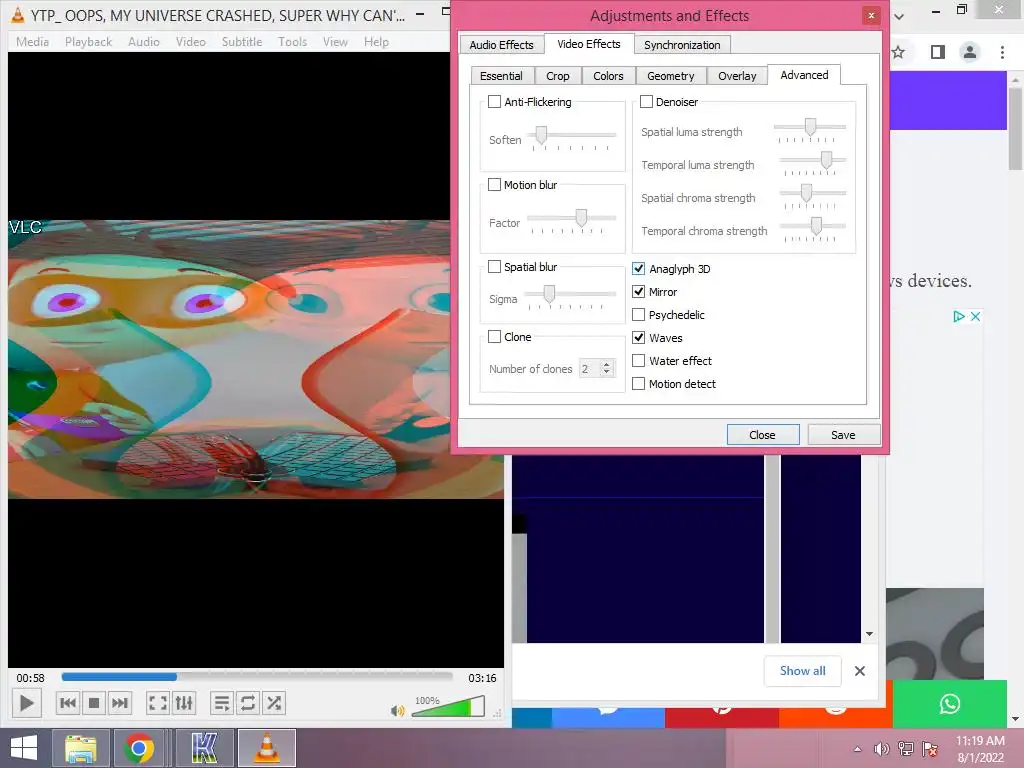The image size is (1024, 768).
Task: Select VLC cone icon on taskbar
Action: [x=266, y=748]
